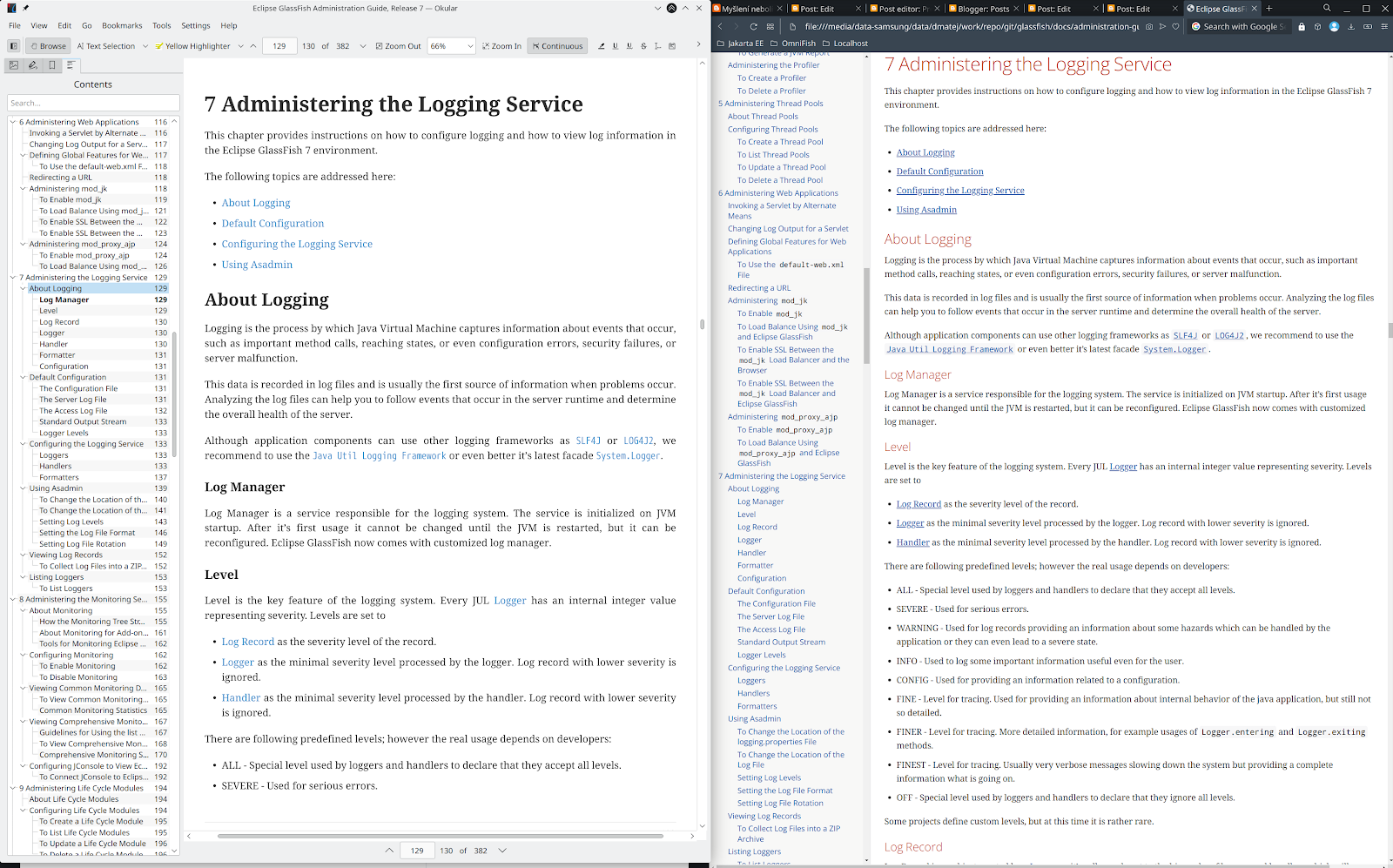Select the typewriter annotation icon
Viewport: 1393px width, 868px height.
point(658,46)
